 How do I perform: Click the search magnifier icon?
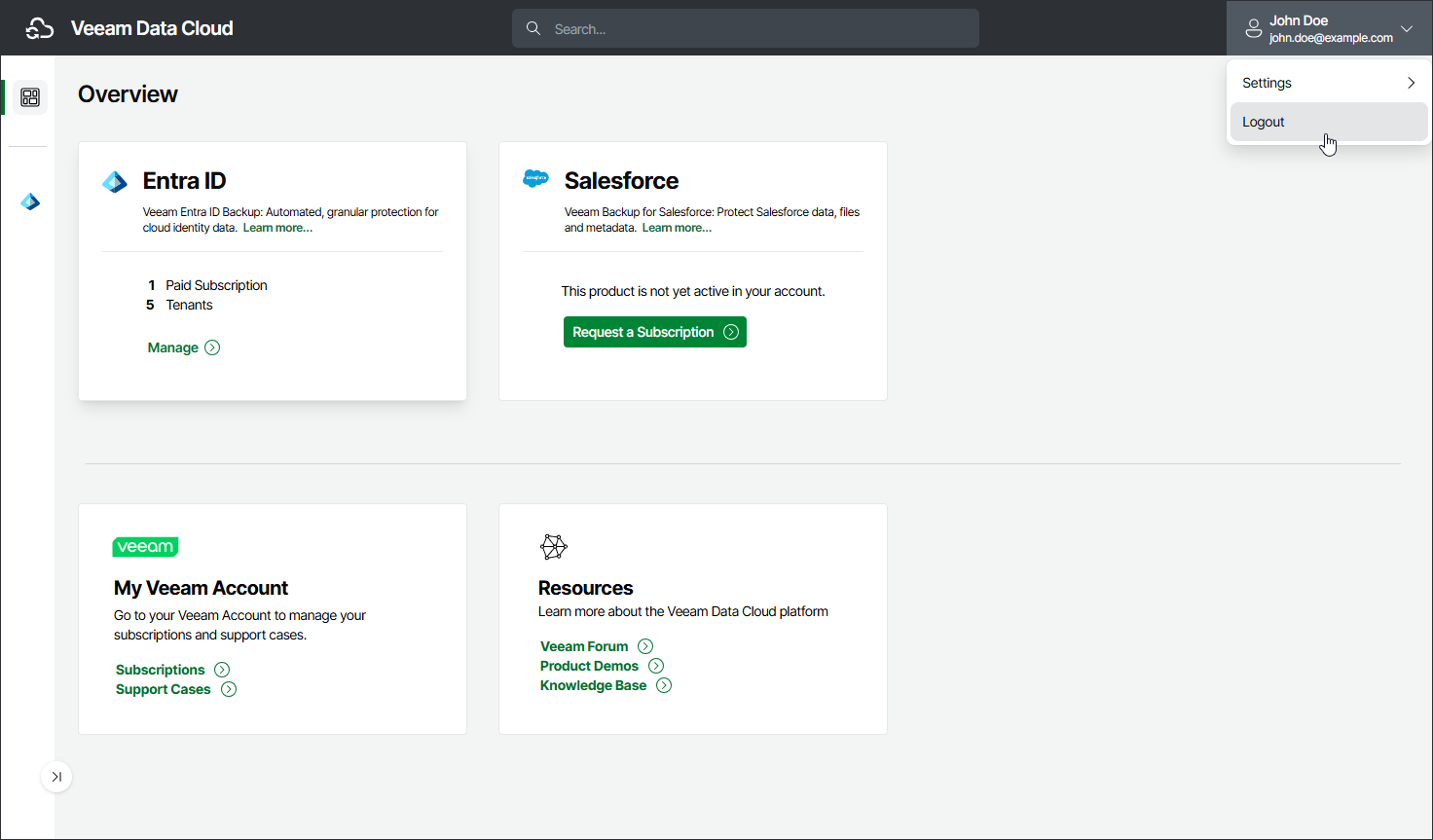tap(533, 28)
